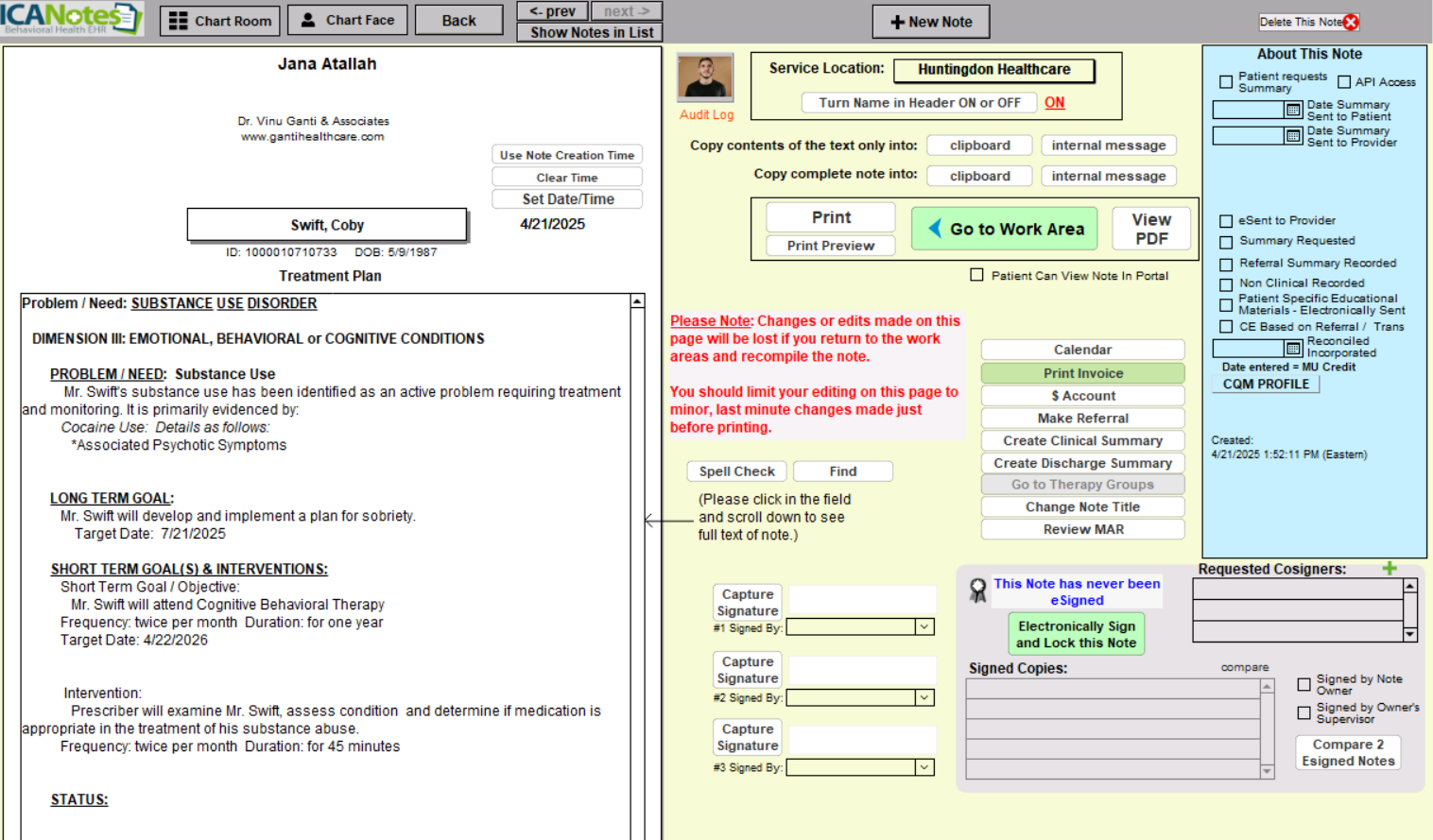Expand the #1 Signed By dropdown
Image resolution: width=1433 pixels, height=840 pixels.
924,627
